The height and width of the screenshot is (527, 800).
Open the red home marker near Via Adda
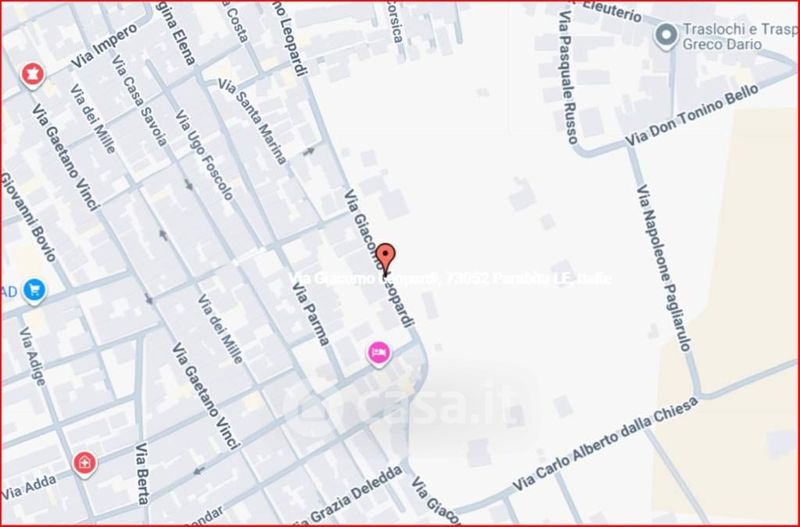85,464
